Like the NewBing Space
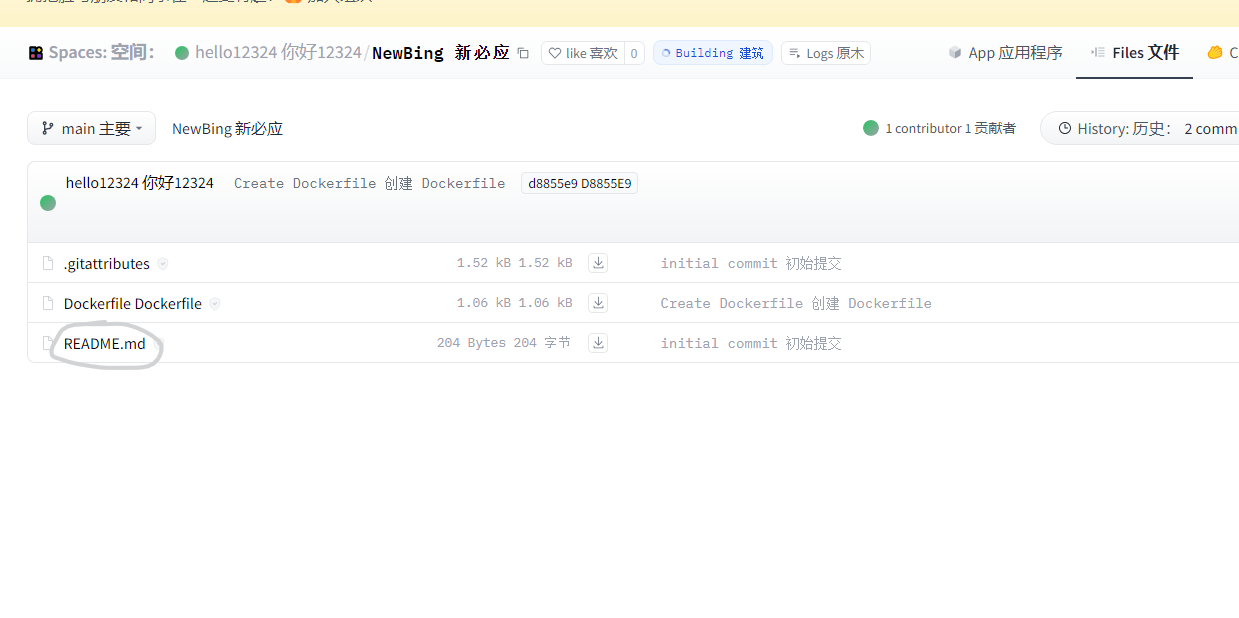 (x=582, y=53)
